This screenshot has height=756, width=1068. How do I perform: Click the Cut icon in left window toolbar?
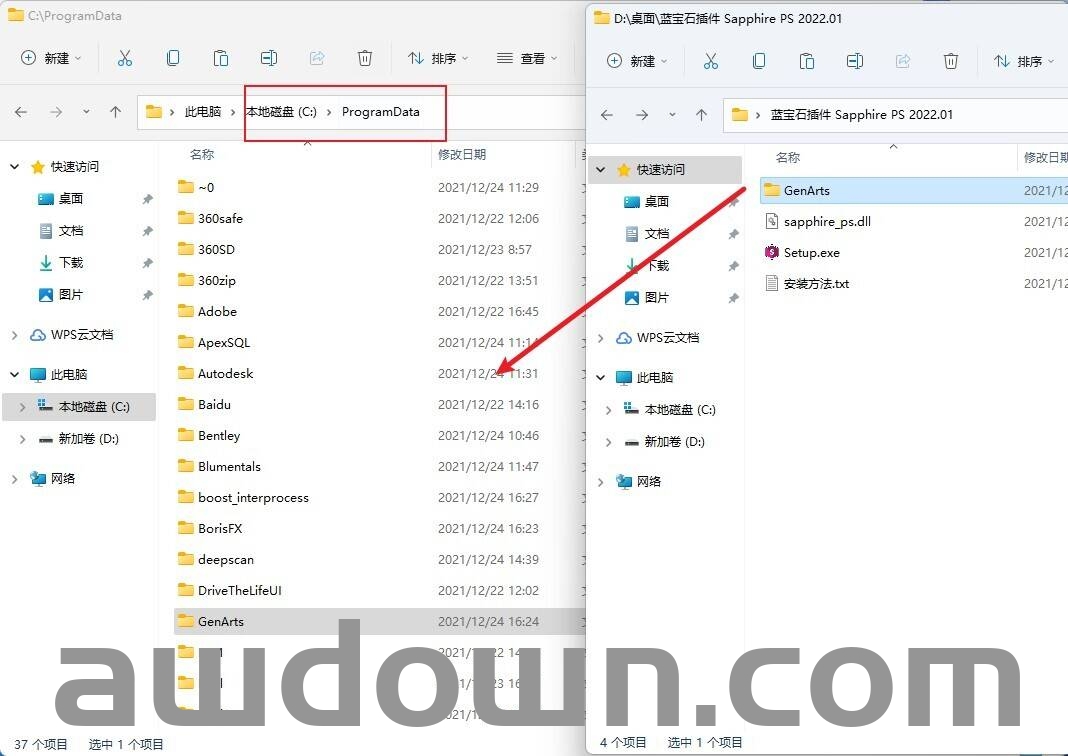(125, 58)
